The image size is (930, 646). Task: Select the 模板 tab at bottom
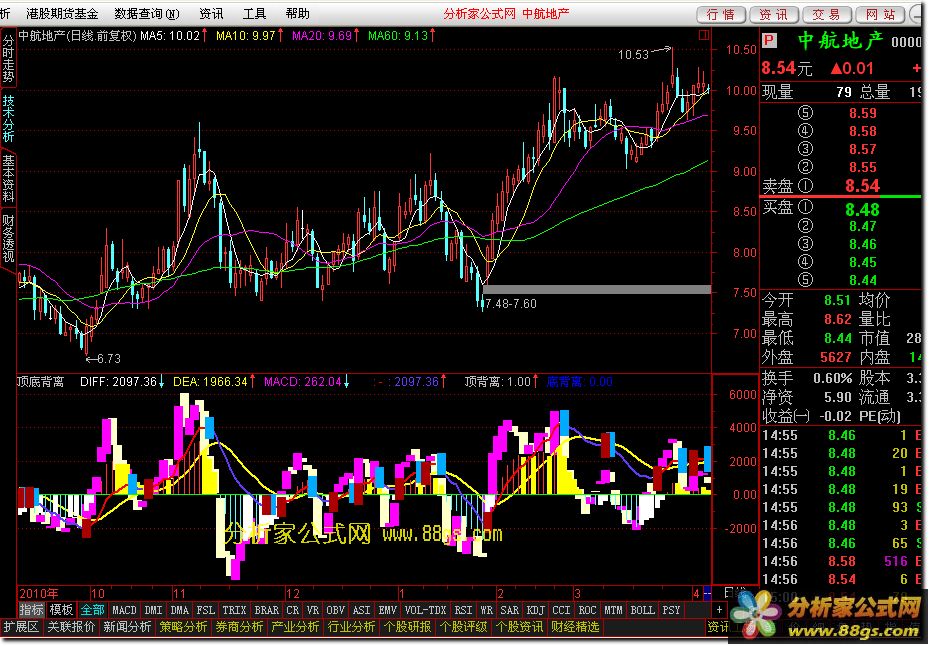61,610
